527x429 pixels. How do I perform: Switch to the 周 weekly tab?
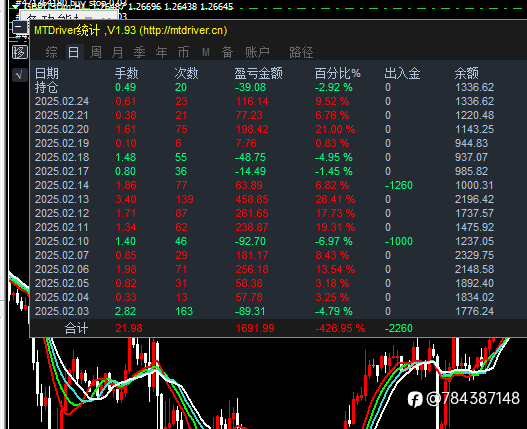tap(96, 52)
